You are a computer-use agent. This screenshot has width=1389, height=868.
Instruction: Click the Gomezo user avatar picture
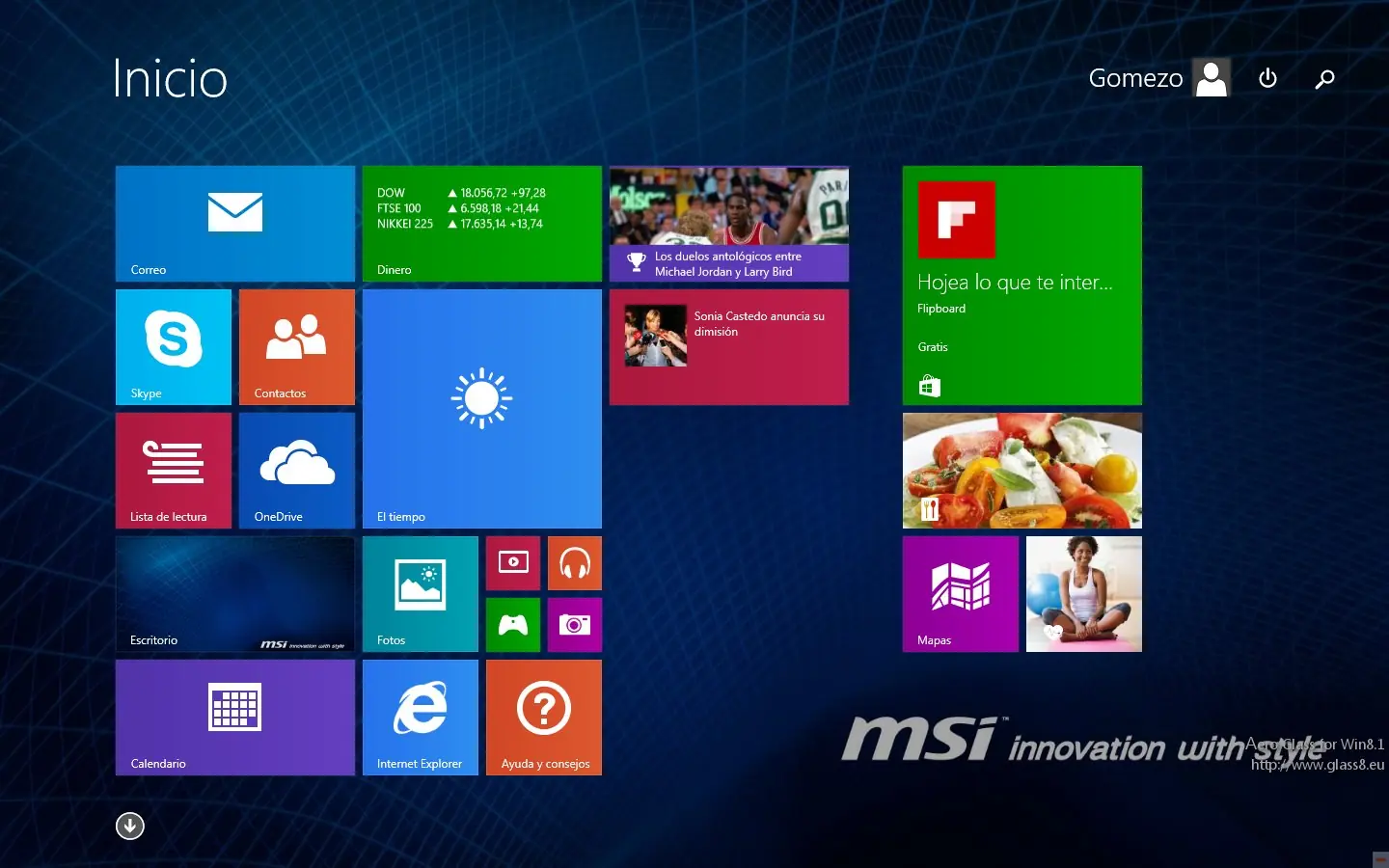click(1212, 78)
